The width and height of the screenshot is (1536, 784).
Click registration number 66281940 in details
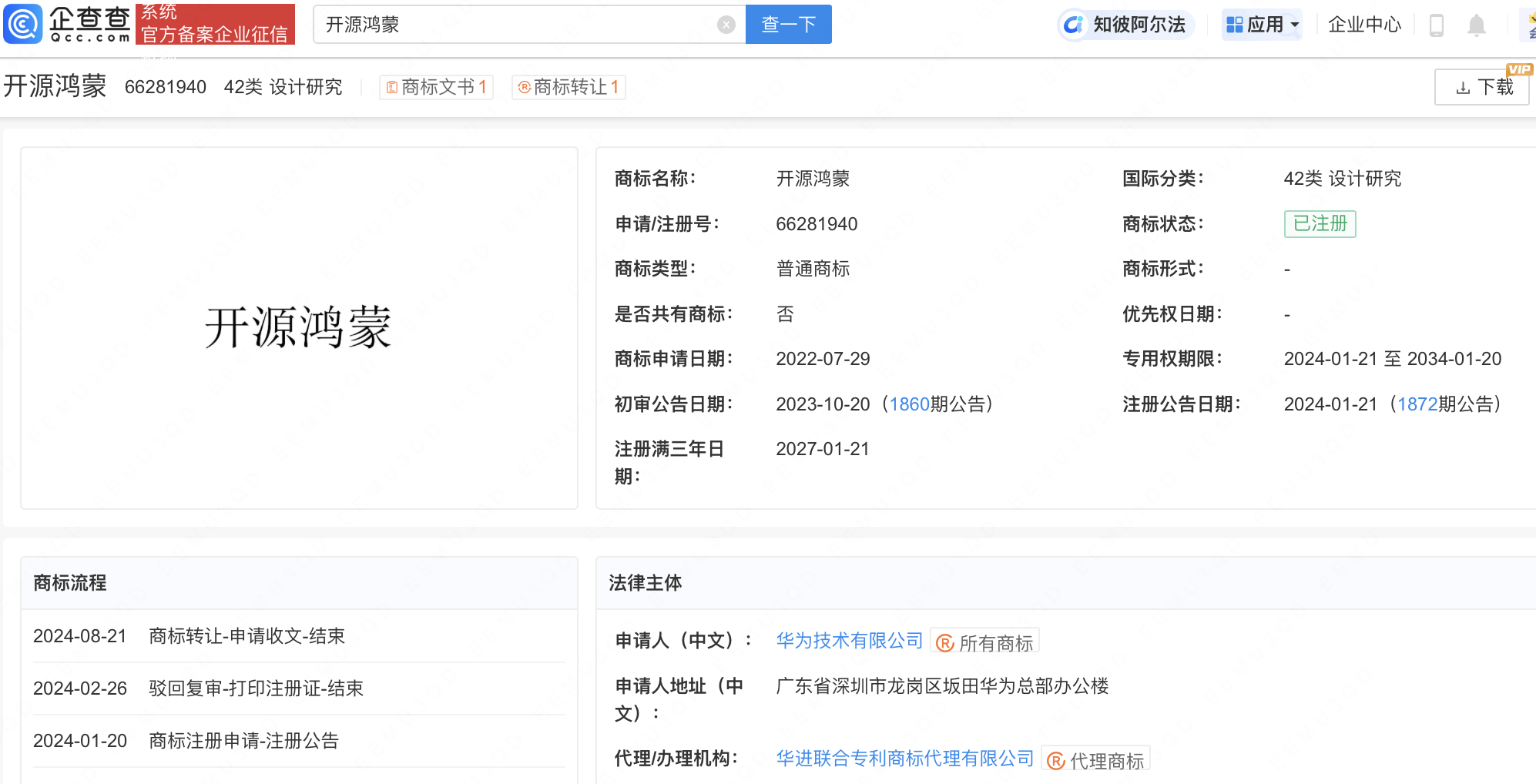coord(817,224)
